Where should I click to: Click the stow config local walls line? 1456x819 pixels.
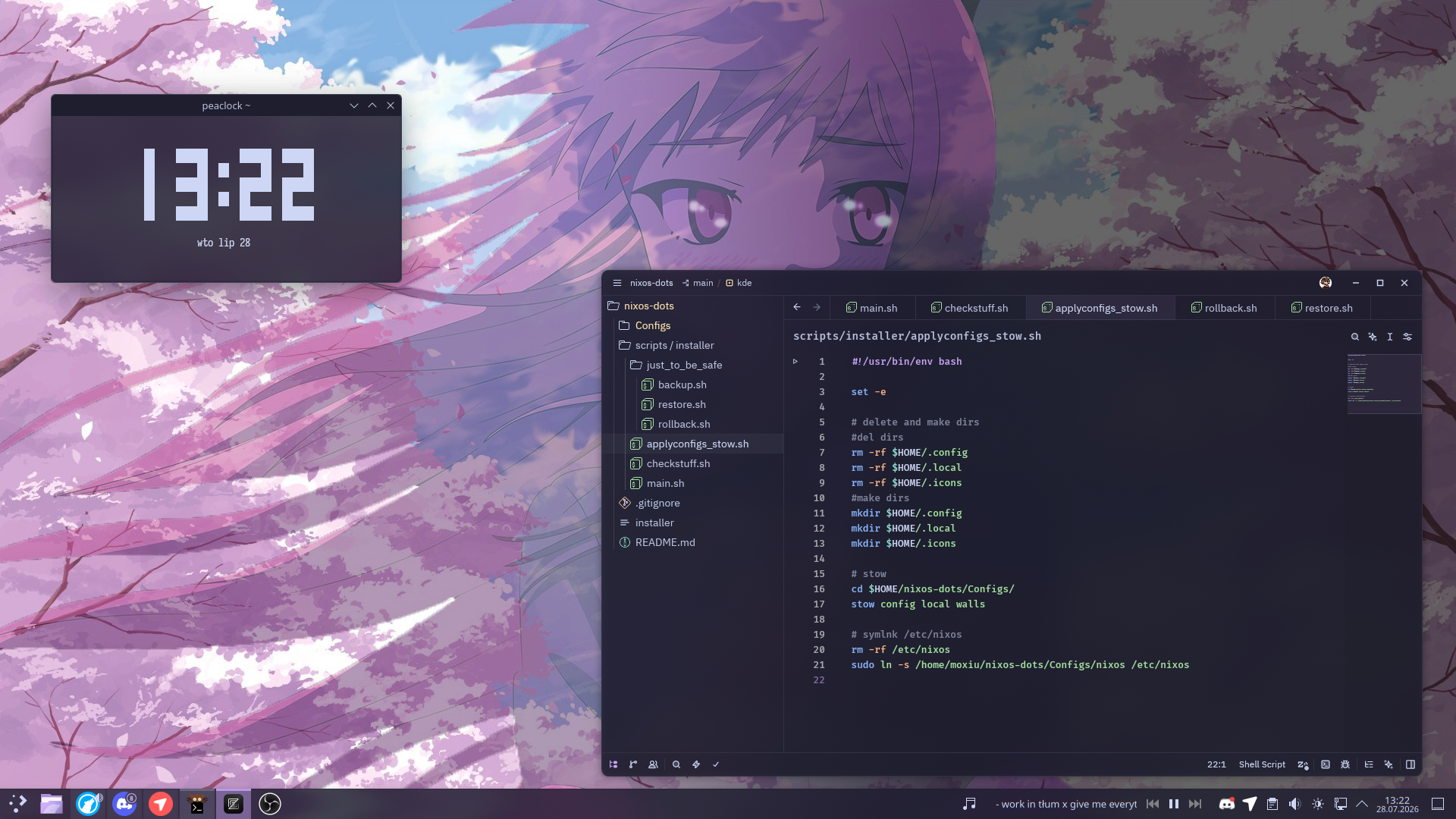click(x=918, y=604)
